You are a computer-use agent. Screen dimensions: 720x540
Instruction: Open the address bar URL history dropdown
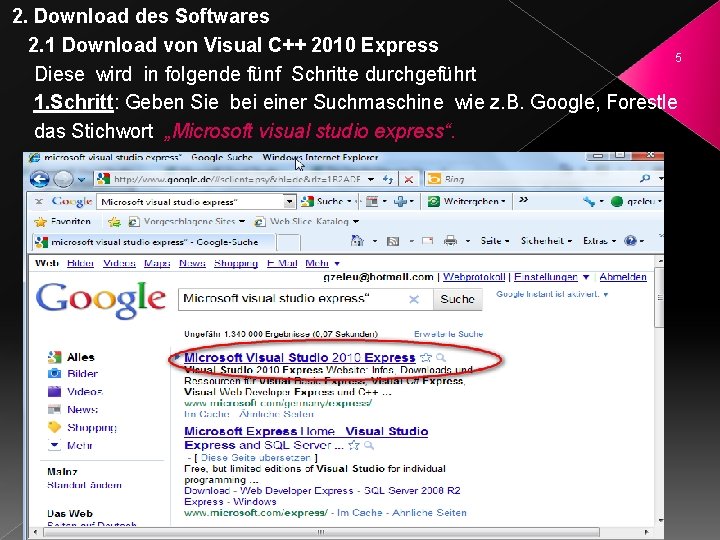pos(371,179)
